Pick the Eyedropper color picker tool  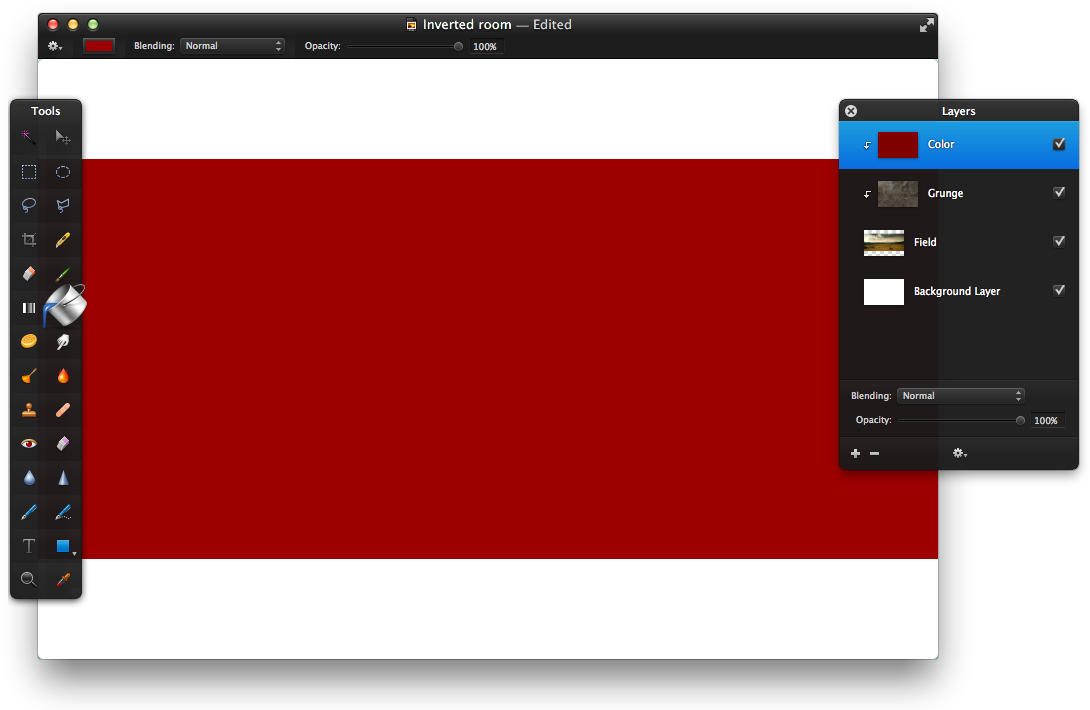pyautogui.click(x=63, y=580)
